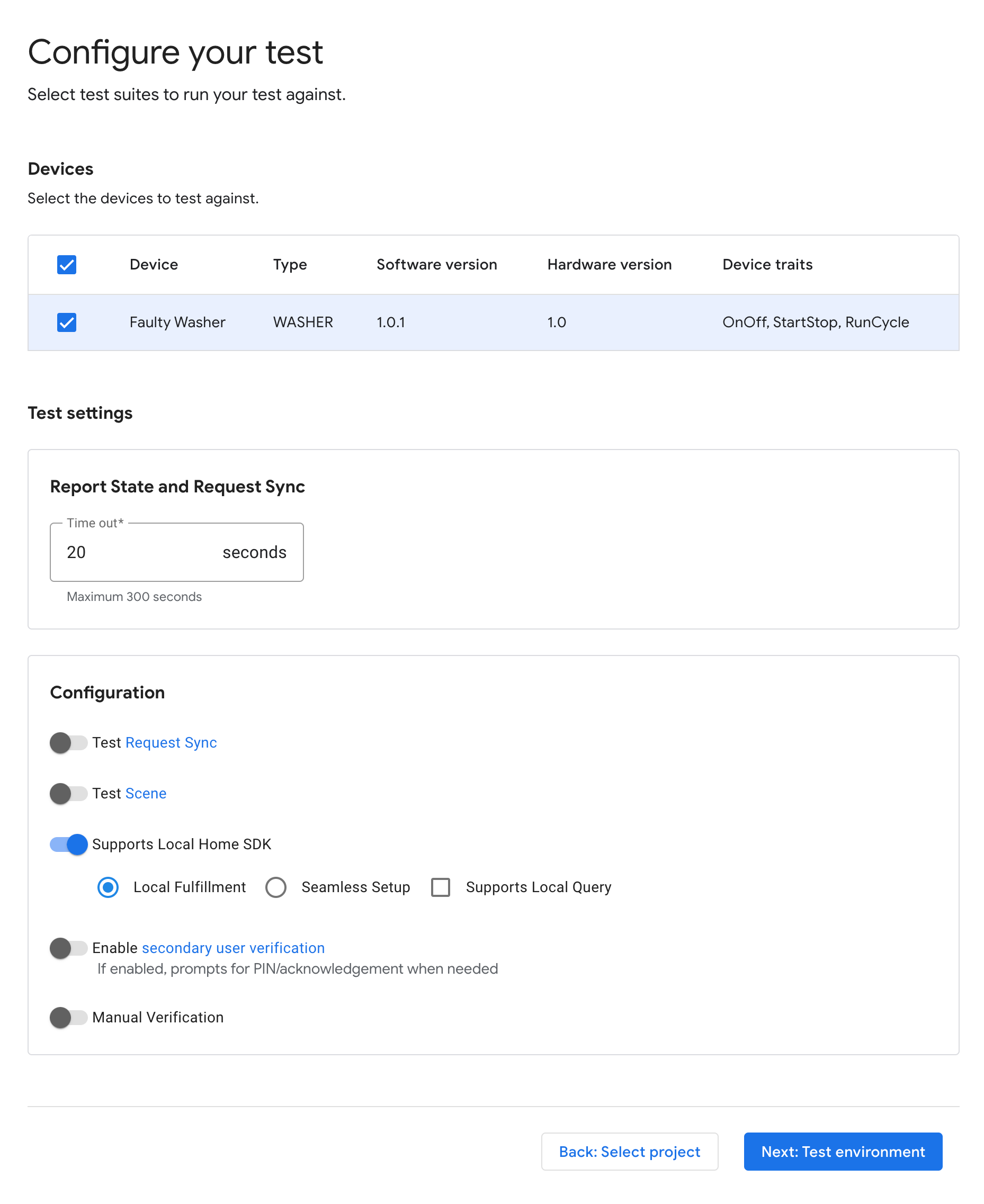Click Back: Select project button
This screenshot has width=984, height=1204.
click(x=629, y=1151)
